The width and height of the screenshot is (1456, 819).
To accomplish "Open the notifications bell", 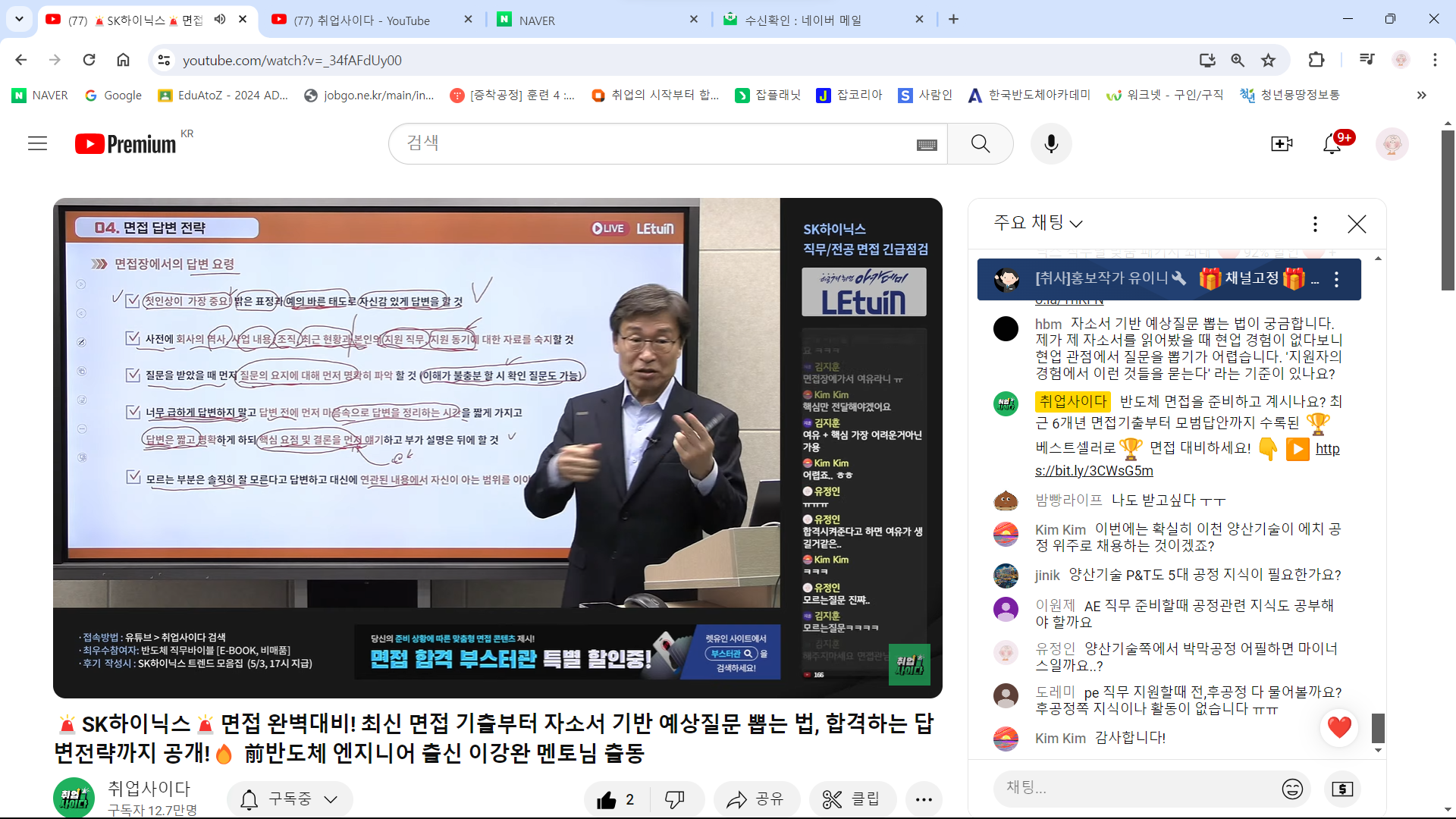I will pos(1332,143).
